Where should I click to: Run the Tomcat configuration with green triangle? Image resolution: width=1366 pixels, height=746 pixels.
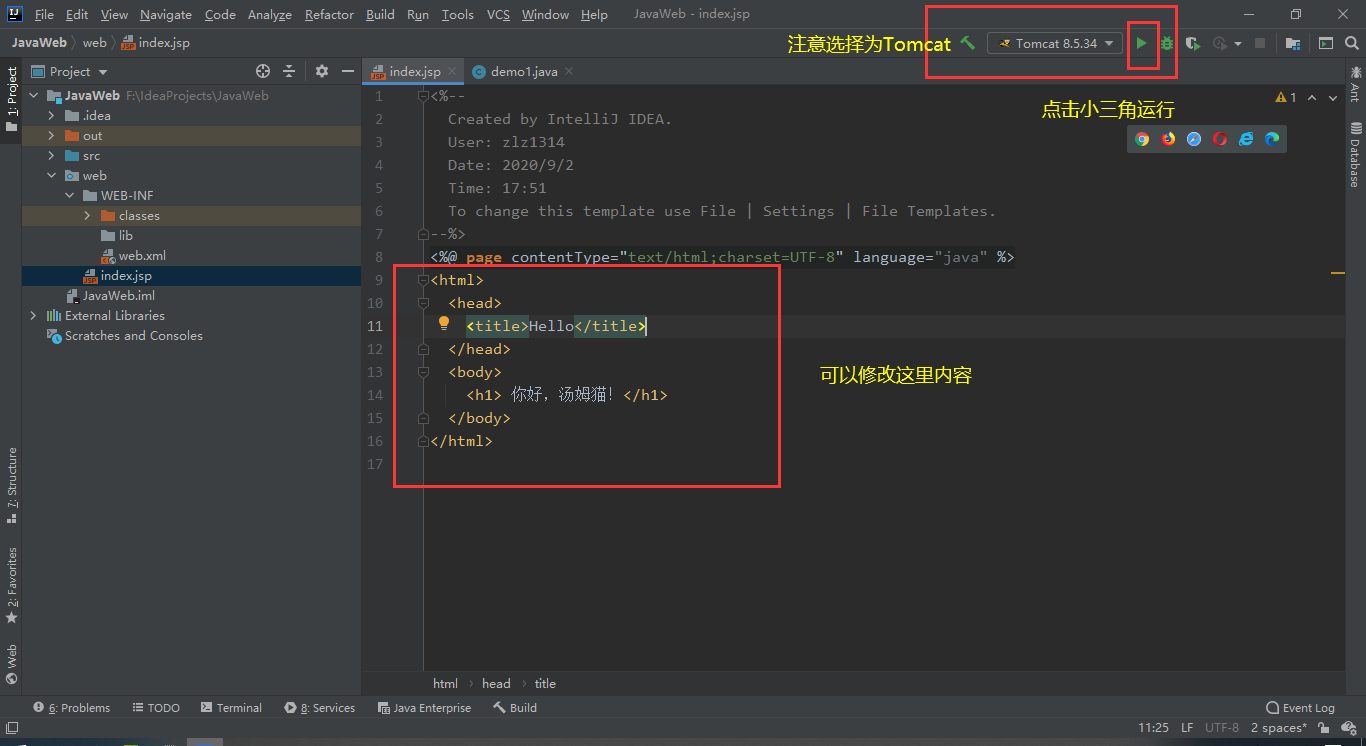tap(1141, 43)
